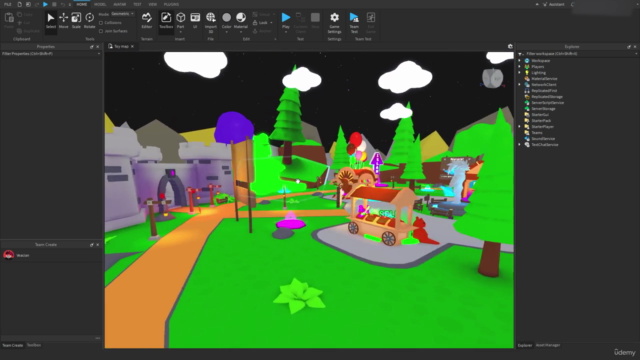Expand the Workspace tree node
Screen dimensions: 640x360
pyautogui.click(x=520, y=60)
